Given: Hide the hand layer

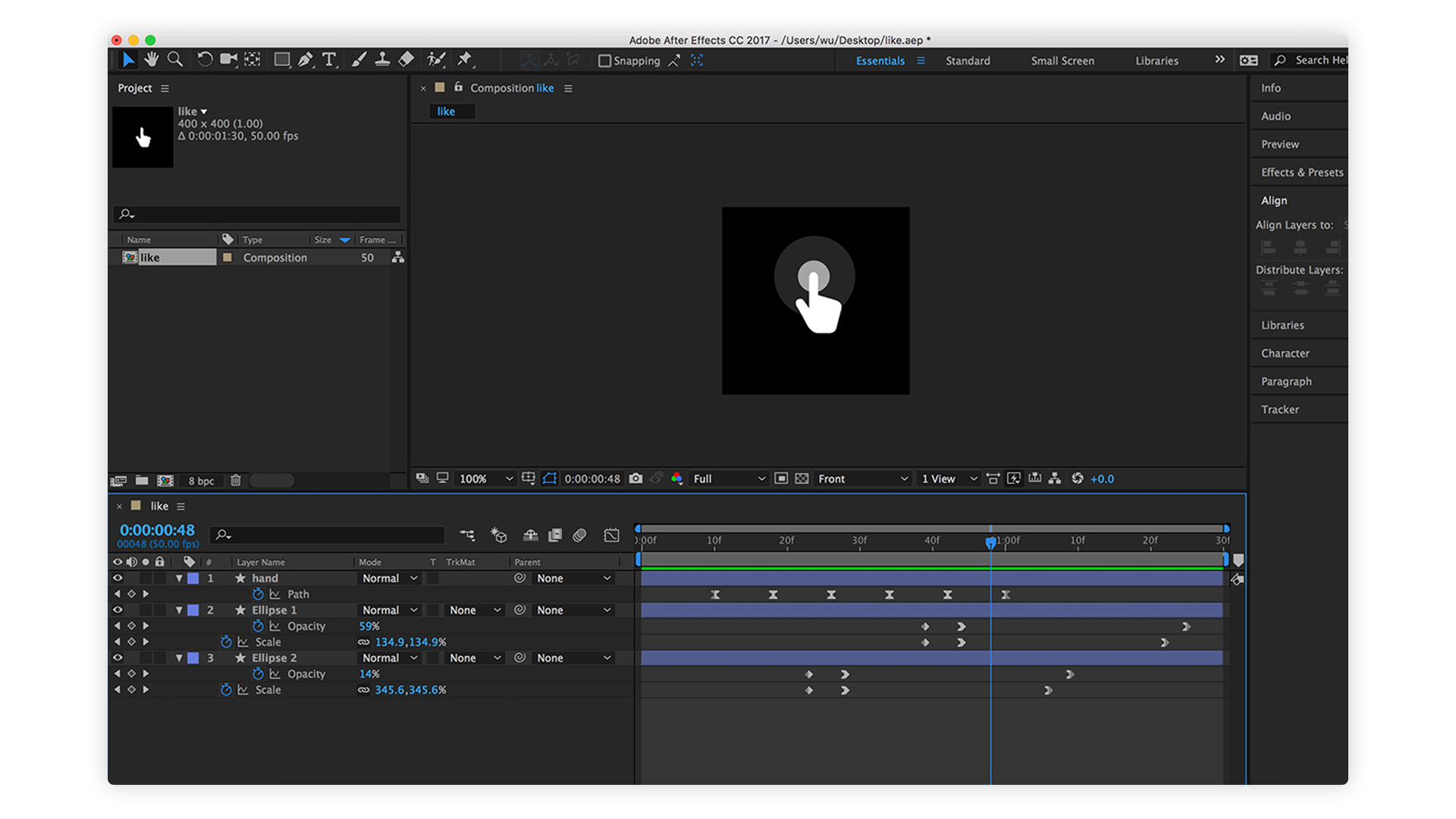Looking at the screenshot, I should pos(118,578).
